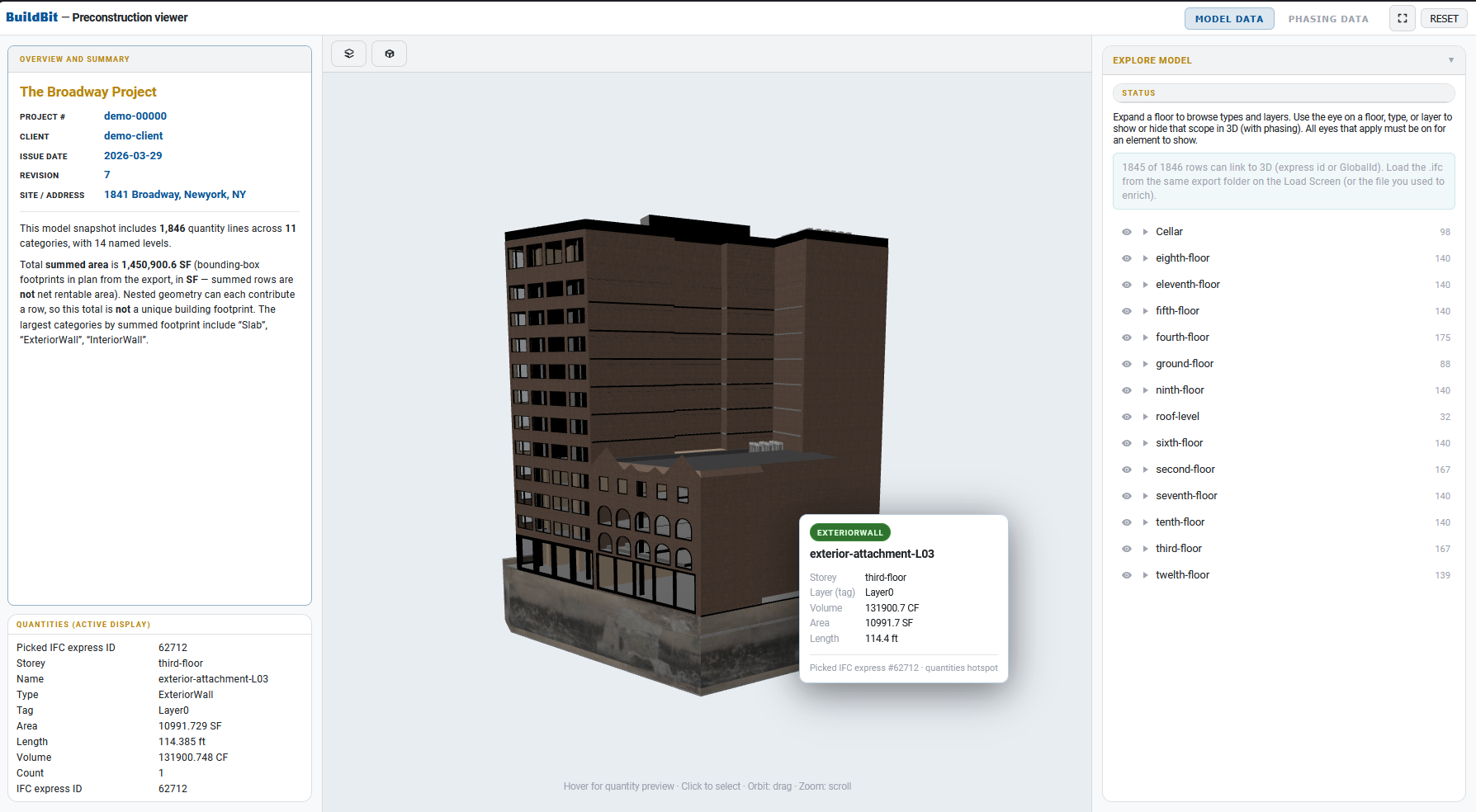This screenshot has width=1476, height=812.
Task: Hide the fourth-floor using its eye
Action: pos(1126,338)
